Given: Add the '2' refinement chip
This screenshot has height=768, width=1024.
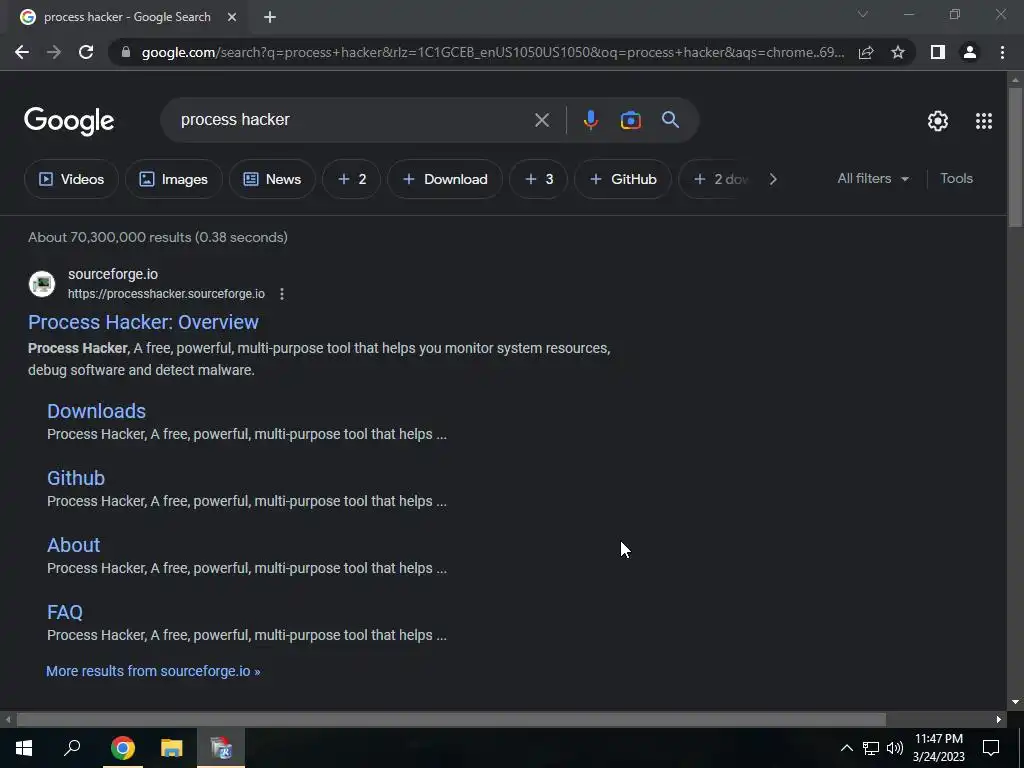Looking at the screenshot, I should coord(351,179).
